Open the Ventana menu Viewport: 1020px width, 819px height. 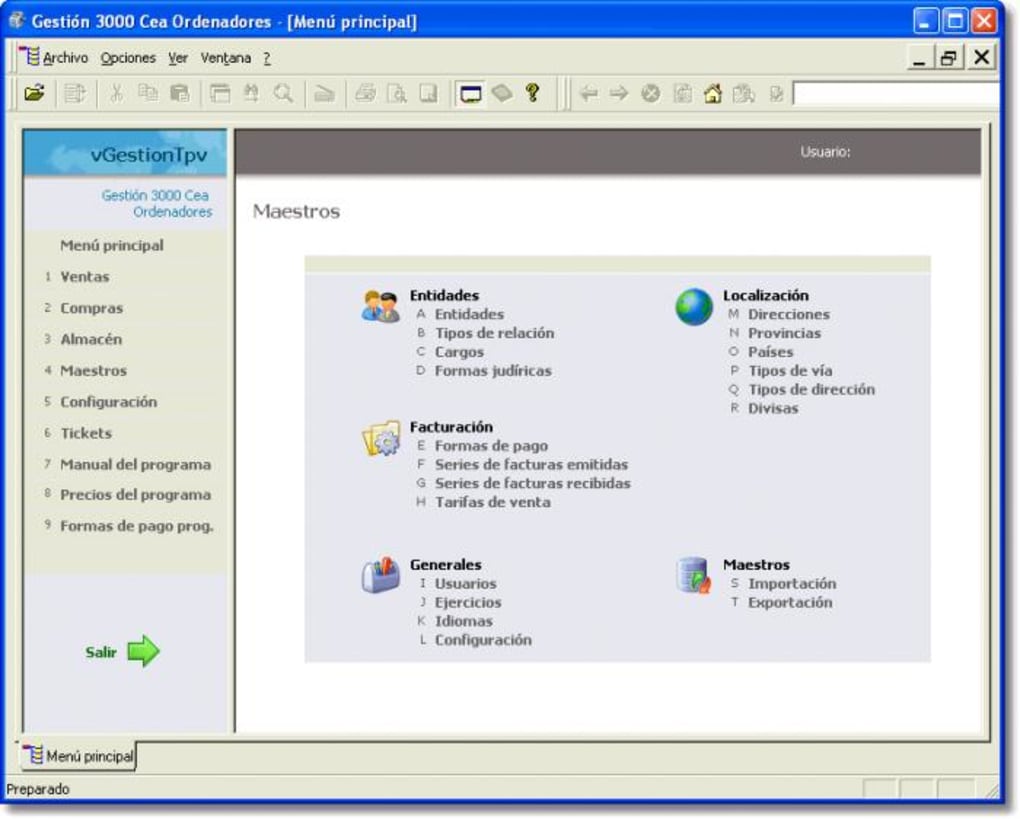[226, 58]
